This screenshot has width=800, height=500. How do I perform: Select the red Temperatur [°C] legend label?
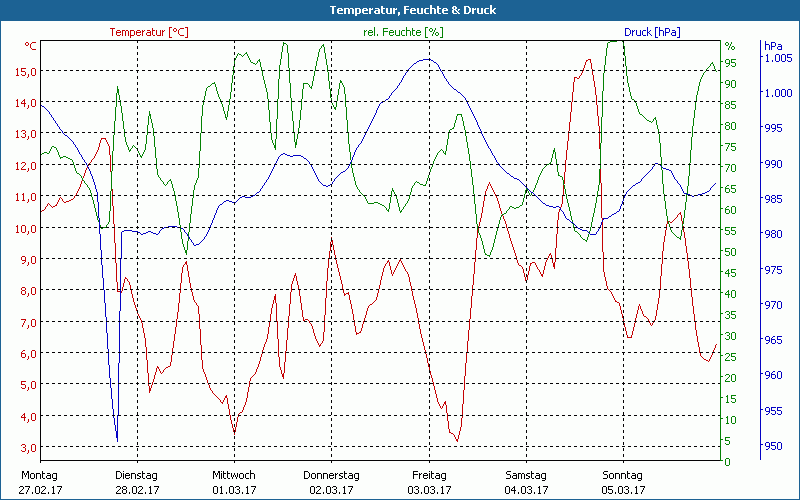tap(149, 32)
